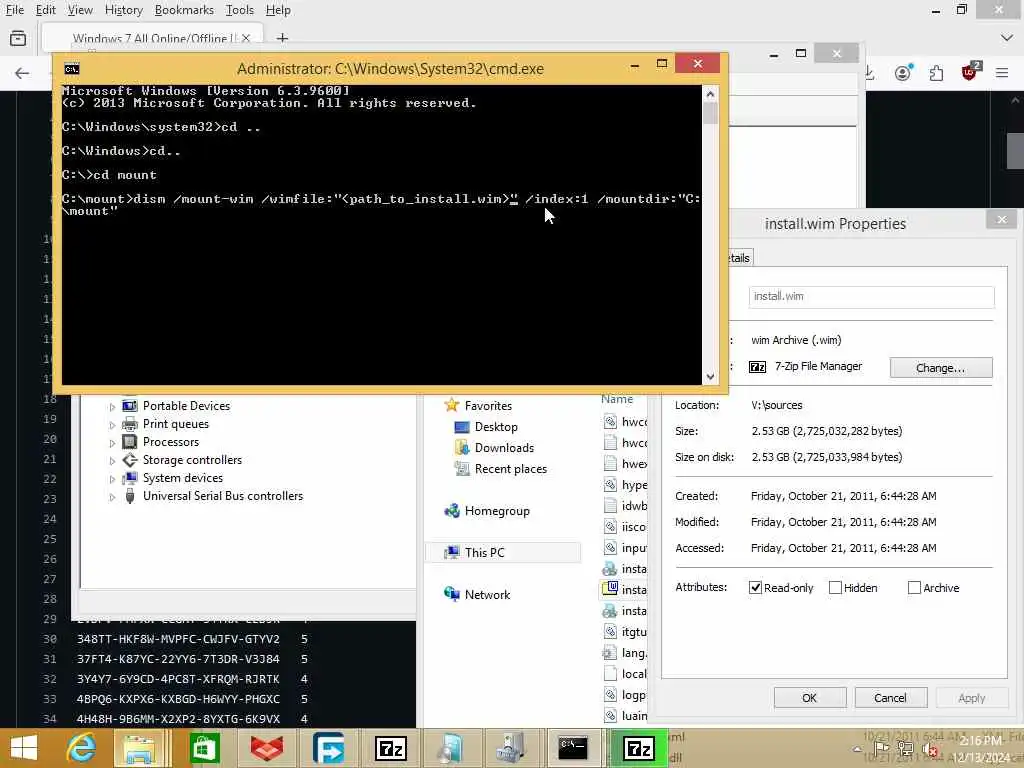
Task: Open Firefox View menu
Action: (x=80, y=10)
